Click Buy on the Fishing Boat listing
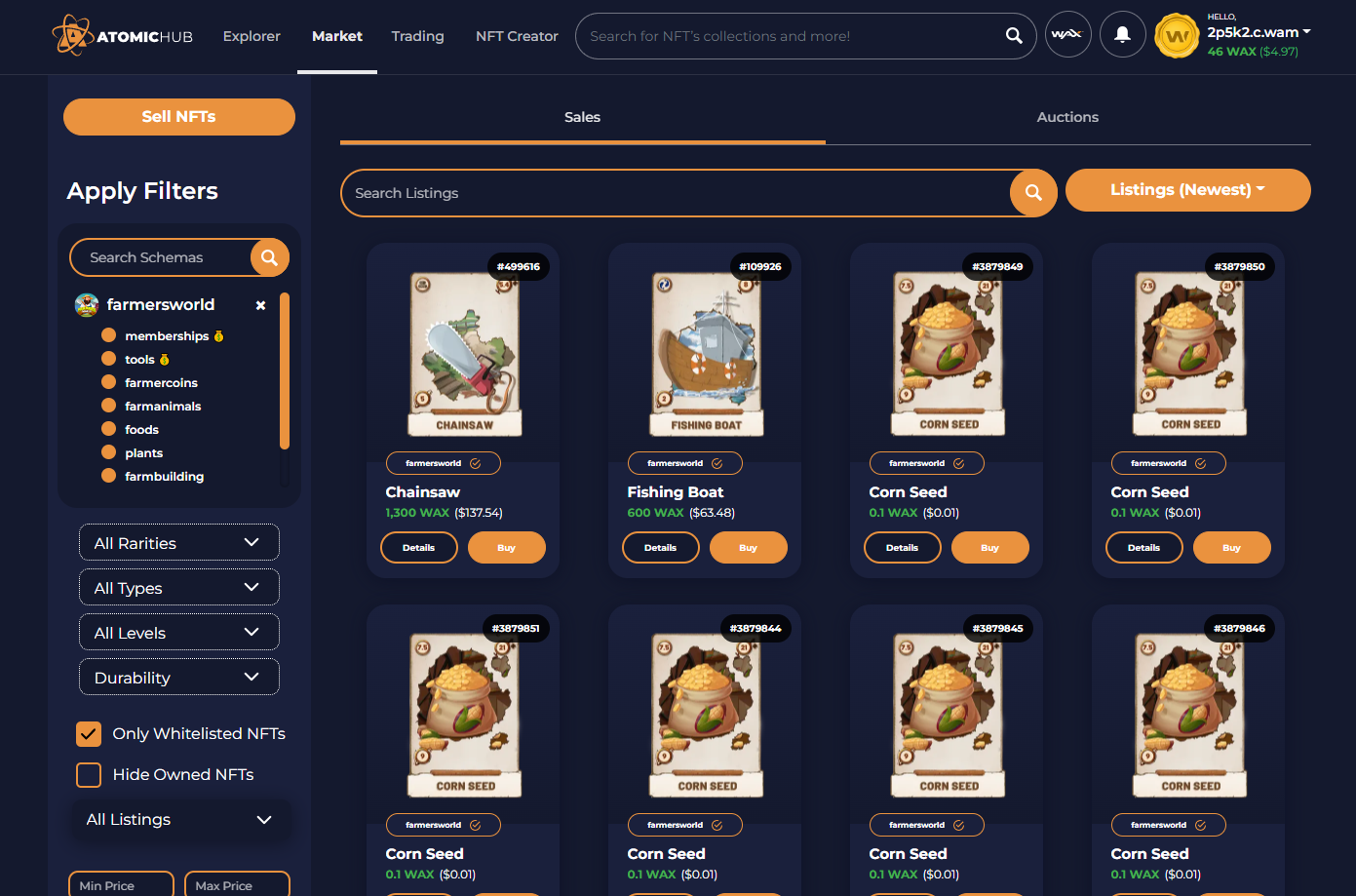This screenshot has width=1356, height=896. point(748,548)
